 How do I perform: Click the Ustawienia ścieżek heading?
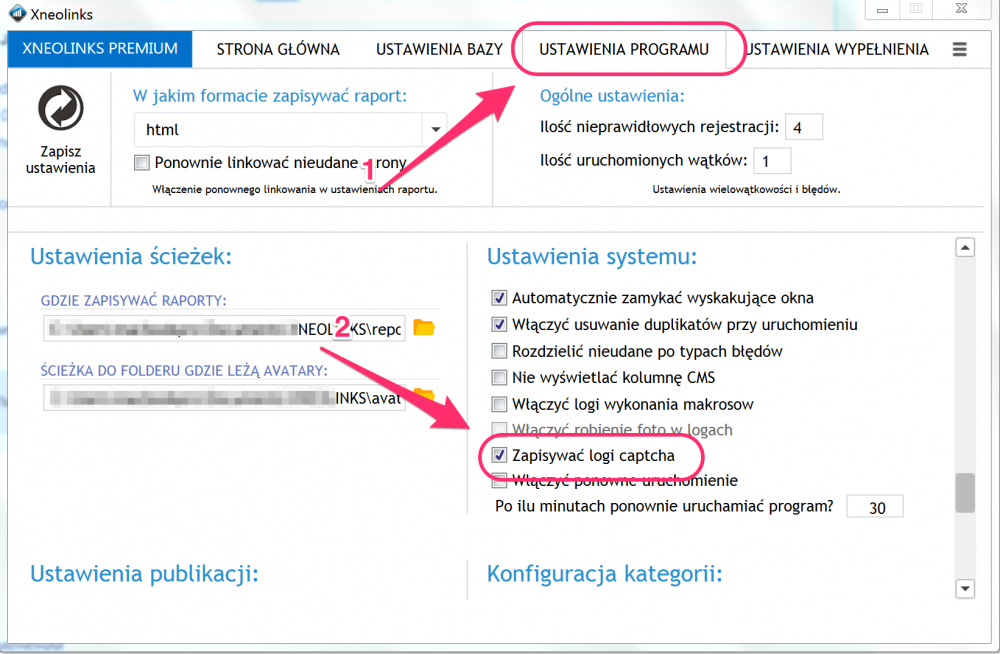(131, 256)
